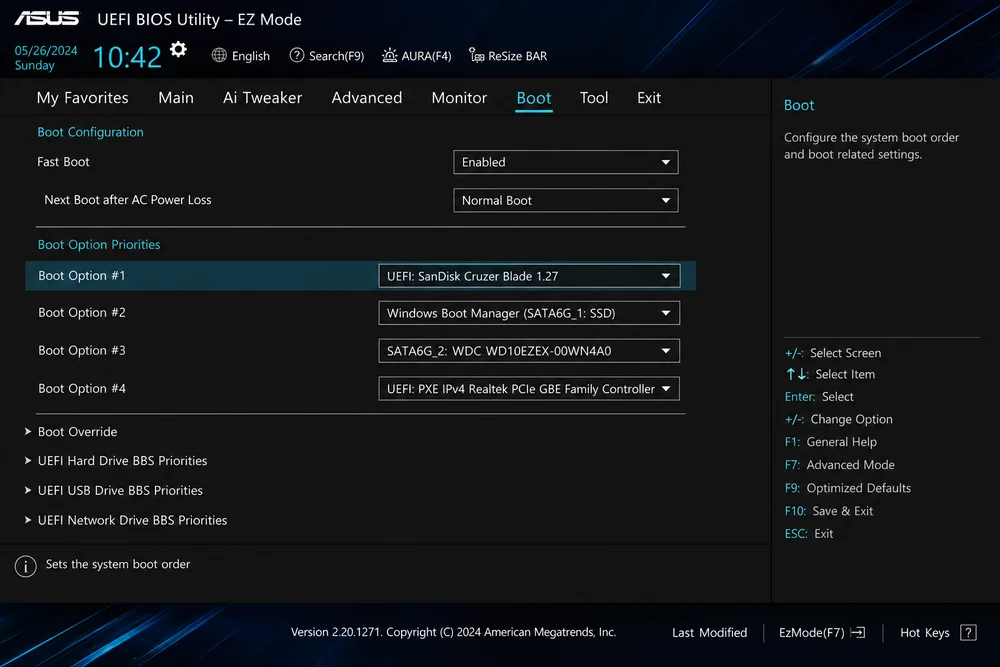The image size is (1000, 667).
Task: Click F1: General Help hint
Action: point(830,442)
